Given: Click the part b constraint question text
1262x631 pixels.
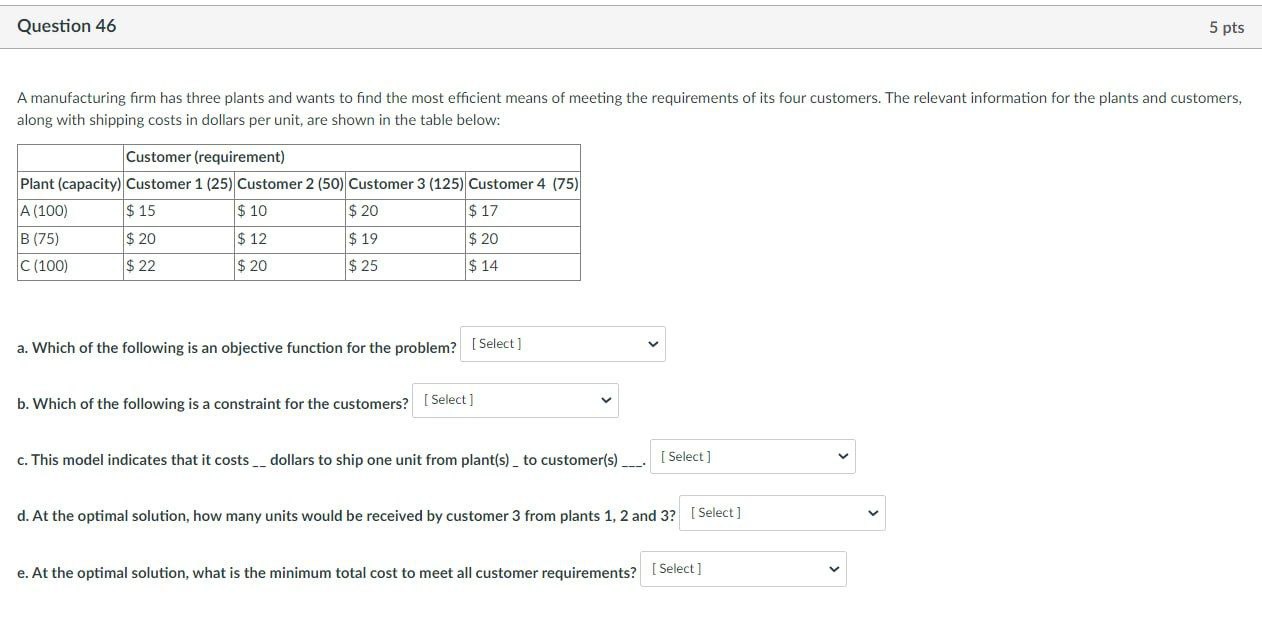Looking at the screenshot, I should pyautogui.click(x=213, y=404).
